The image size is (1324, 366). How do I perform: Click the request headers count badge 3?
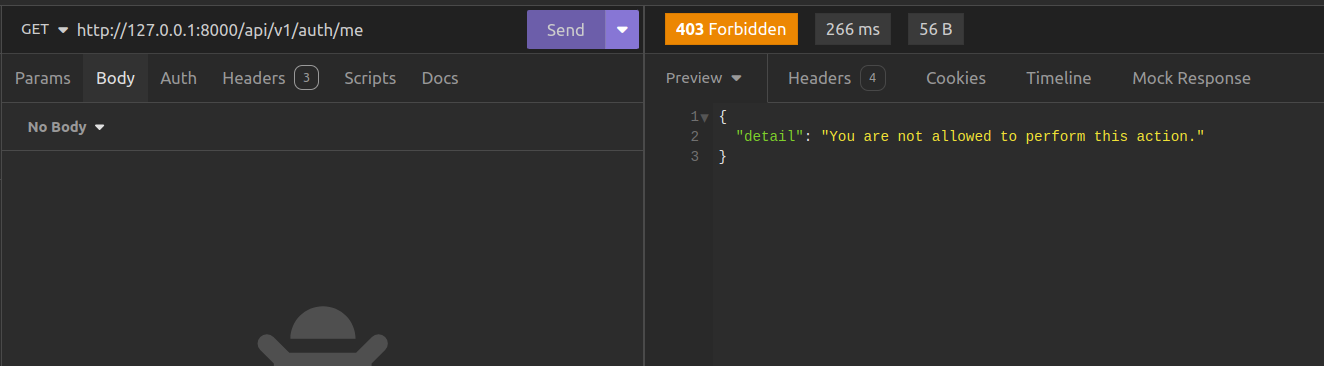point(306,78)
